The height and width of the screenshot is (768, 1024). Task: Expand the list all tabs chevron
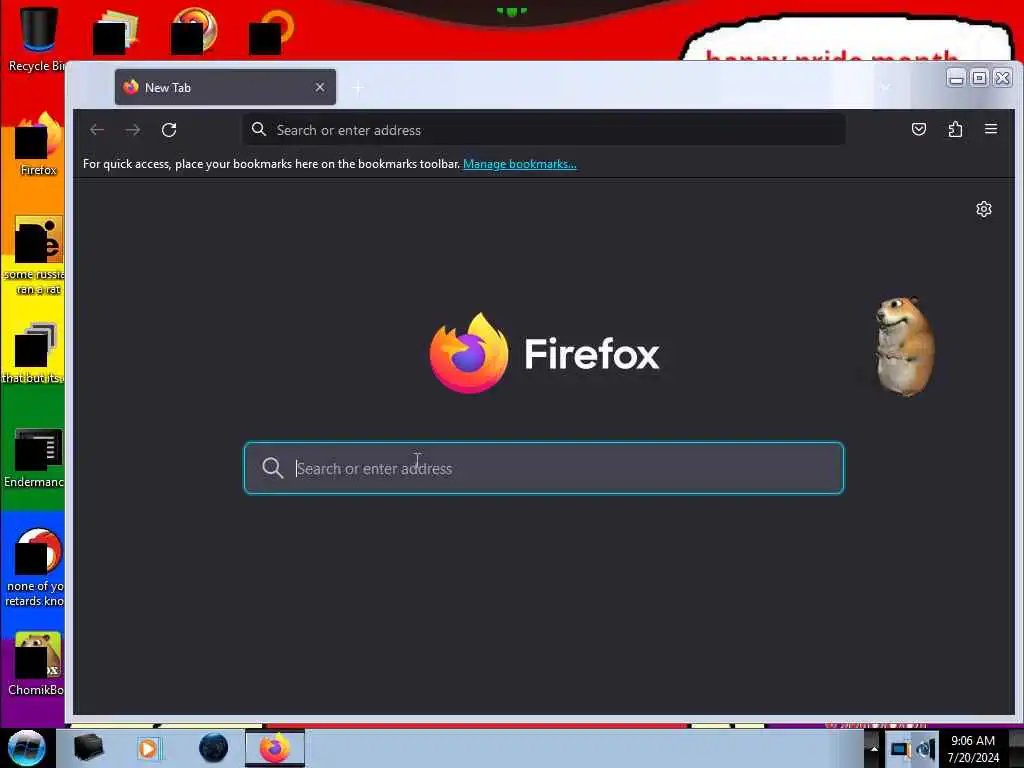coord(885,88)
